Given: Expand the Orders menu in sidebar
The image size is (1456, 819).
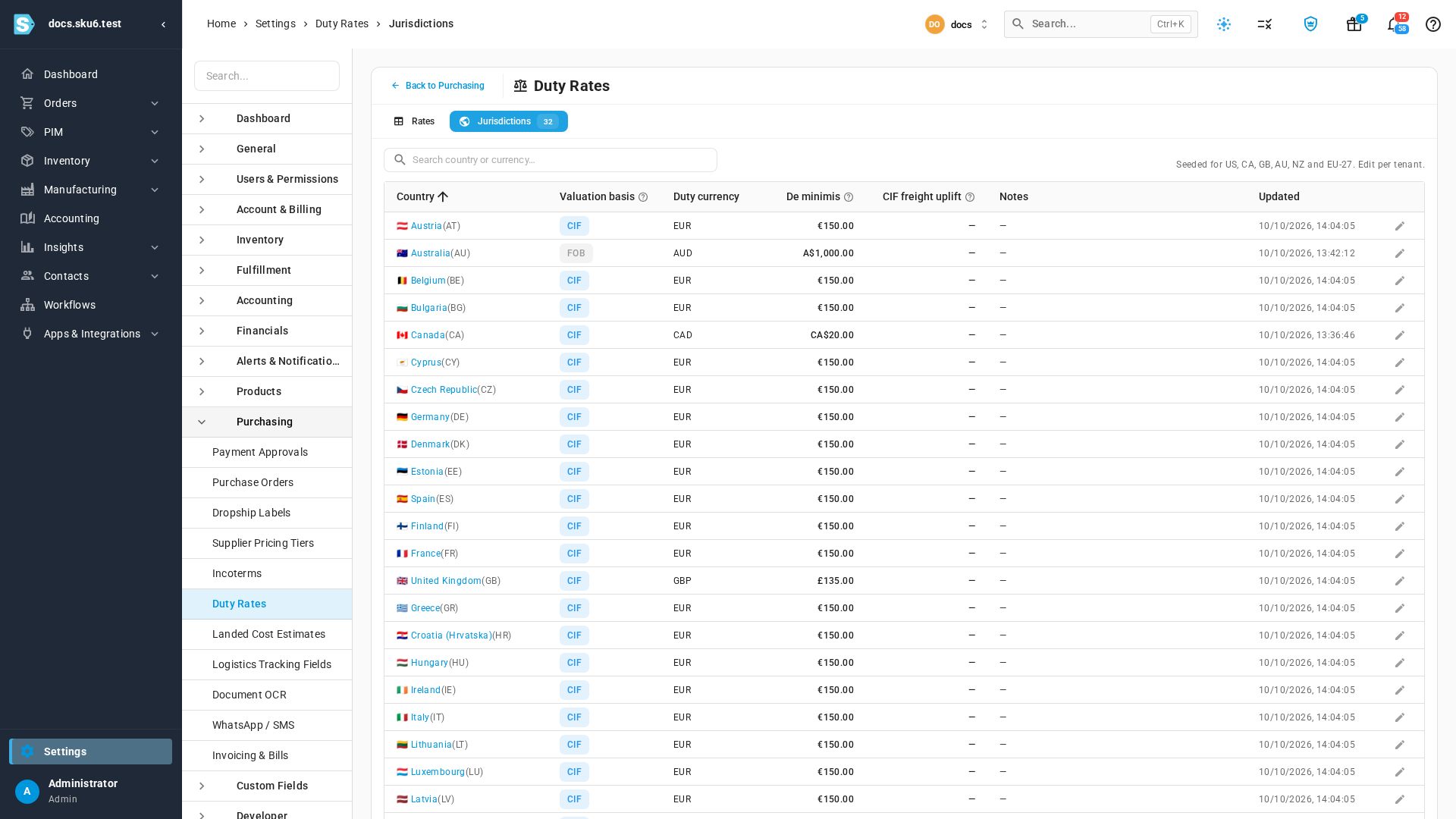Looking at the screenshot, I should (155, 103).
